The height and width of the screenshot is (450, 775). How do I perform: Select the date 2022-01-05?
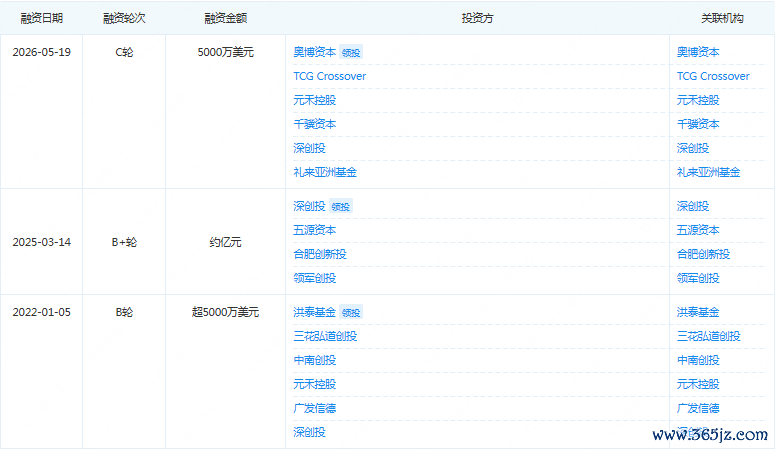(x=42, y=312)
